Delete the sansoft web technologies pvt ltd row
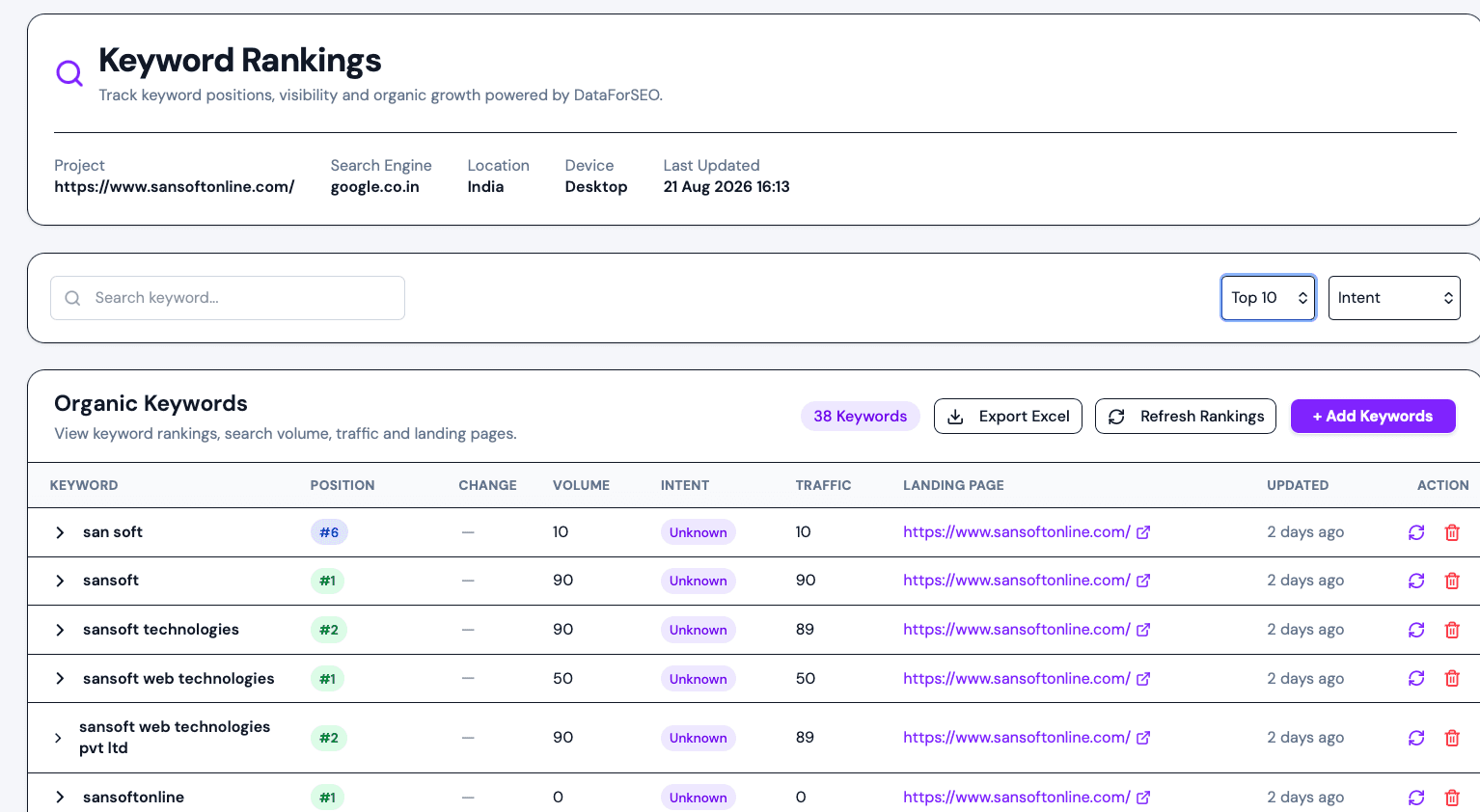 [1452, 738]
